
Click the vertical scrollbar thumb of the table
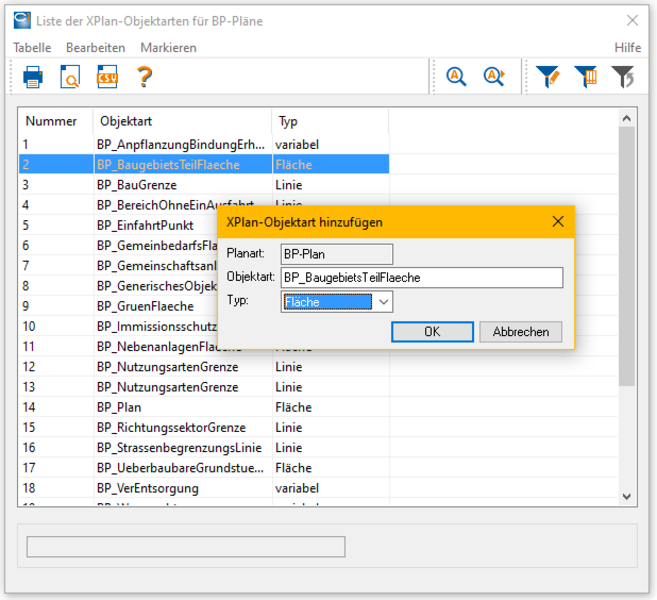click(627, 256)
